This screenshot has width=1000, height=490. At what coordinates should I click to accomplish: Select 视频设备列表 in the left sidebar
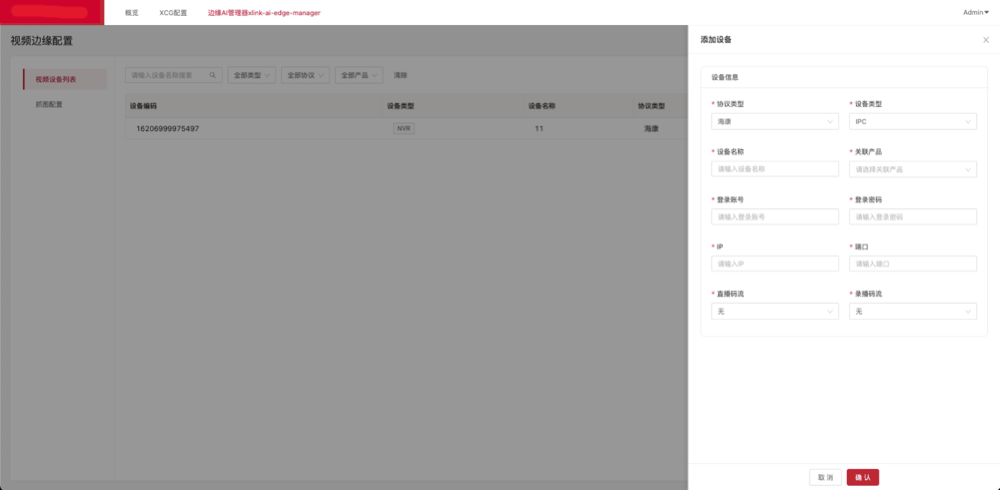pyautogui.click(x=56, y=78)
